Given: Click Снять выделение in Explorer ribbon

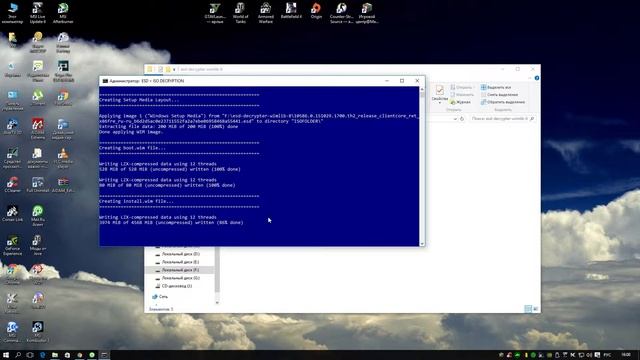Looking at the screenshot, I should tap(499, 95).
